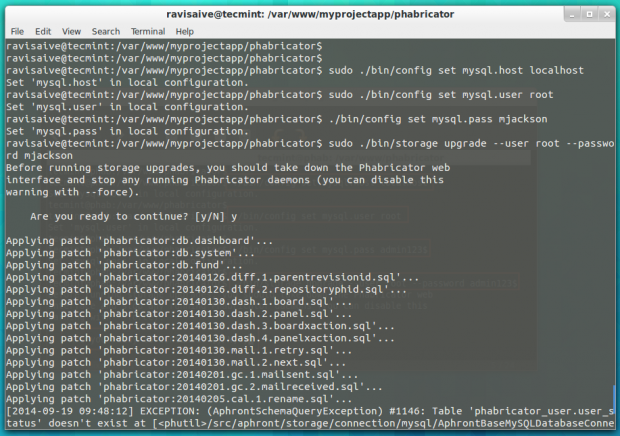Image resolution: width=620 pixels, height=436 pixels.
Task: Click the 'warning with --force' text line
Action: tap(73, 192)
